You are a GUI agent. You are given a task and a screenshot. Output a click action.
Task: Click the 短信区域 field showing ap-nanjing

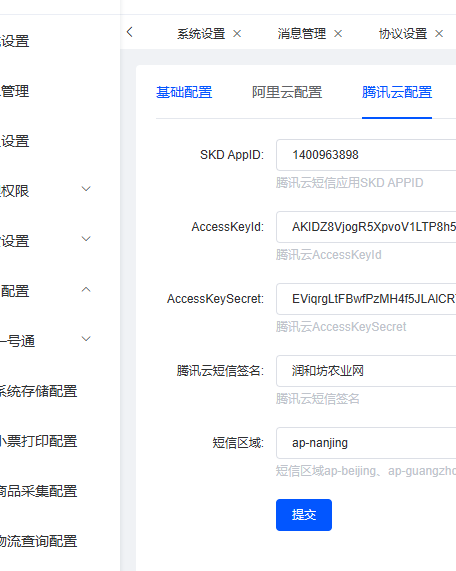click(366, 443)
